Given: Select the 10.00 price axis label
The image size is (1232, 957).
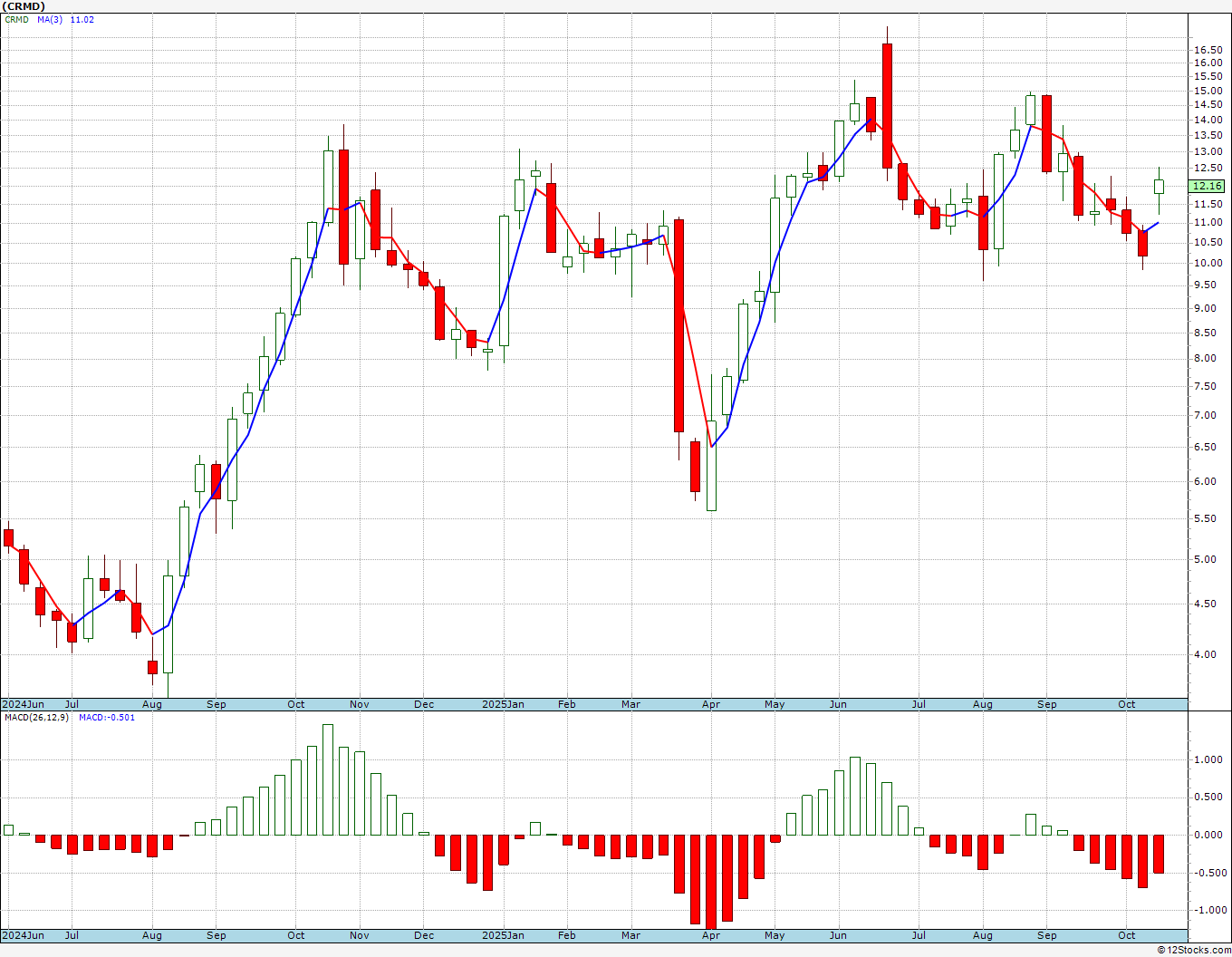Looking at the screenshot, I should (1207, 263).
